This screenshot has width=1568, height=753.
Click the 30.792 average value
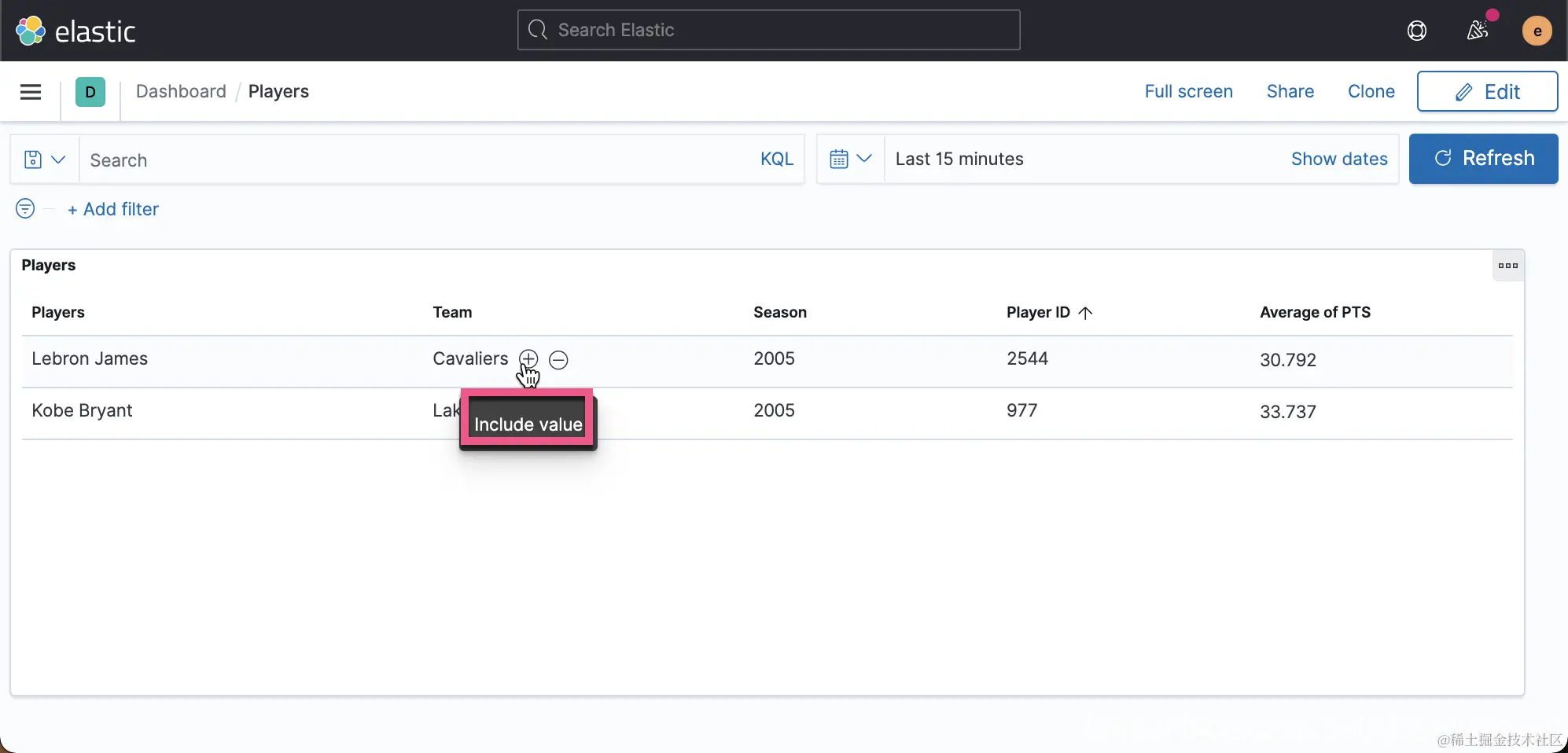pyautogui.click(x=1288, y=360)
